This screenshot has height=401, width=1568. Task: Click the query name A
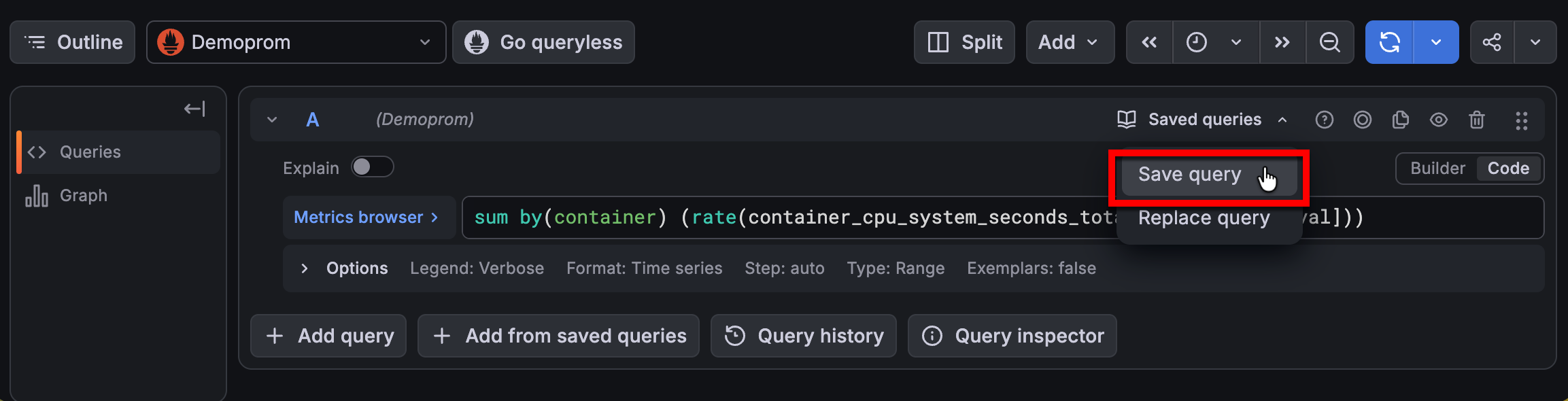pos(312,120)
